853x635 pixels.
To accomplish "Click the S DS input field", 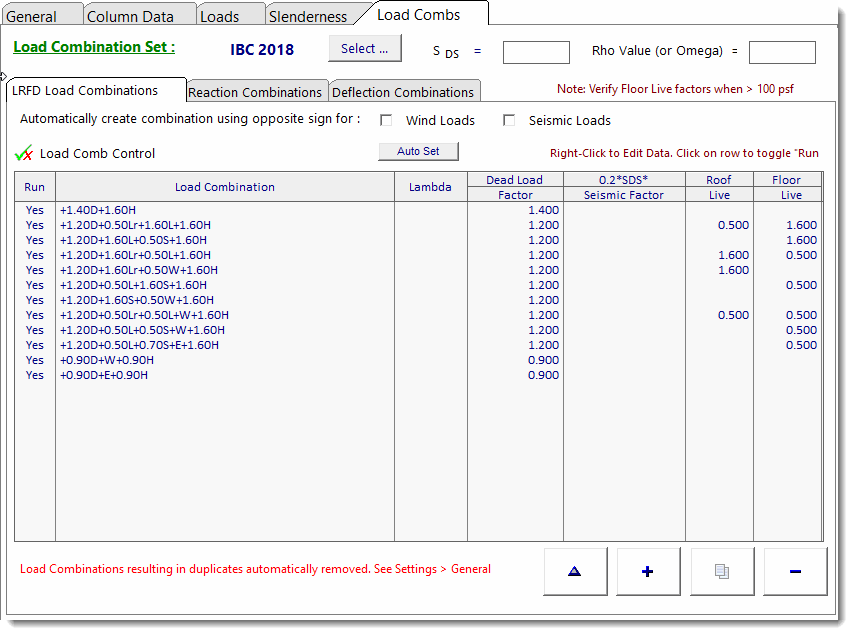I will (x=536, y=52).
